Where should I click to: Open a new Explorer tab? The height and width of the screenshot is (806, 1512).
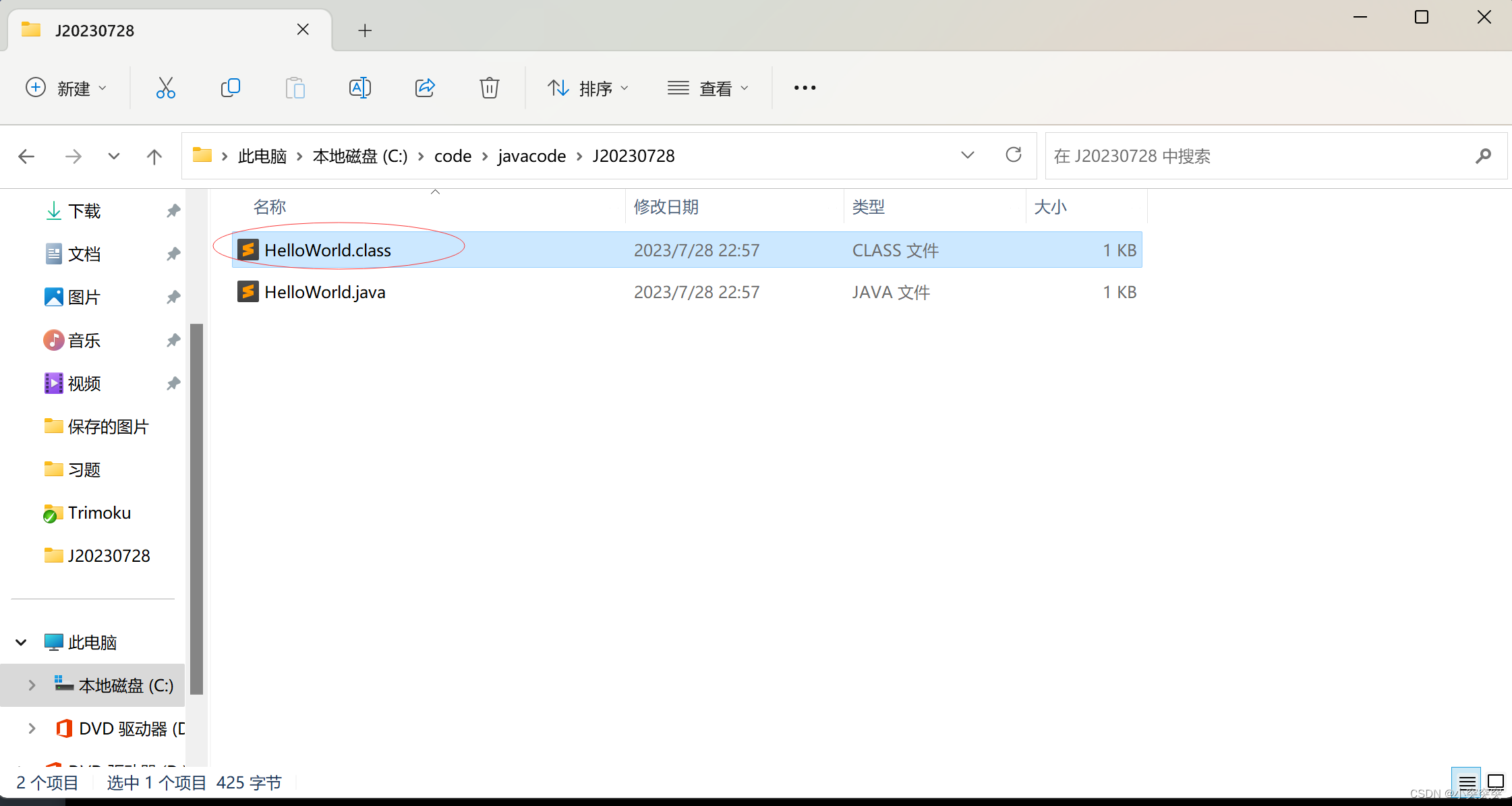[365, 30]
